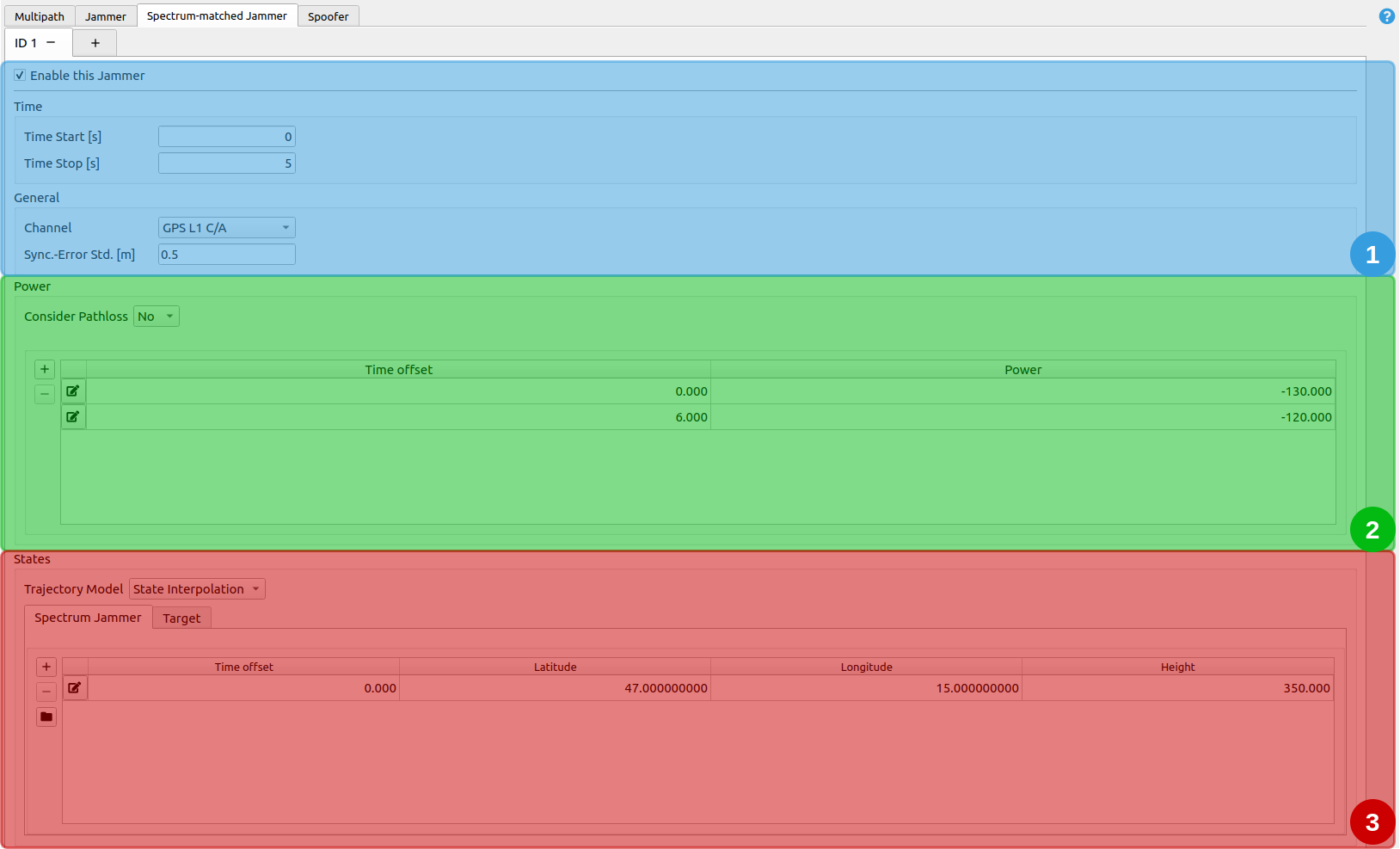The image size is (1400, 849).
Task: Add a row to the Power table
Action: tap(45, 369)
